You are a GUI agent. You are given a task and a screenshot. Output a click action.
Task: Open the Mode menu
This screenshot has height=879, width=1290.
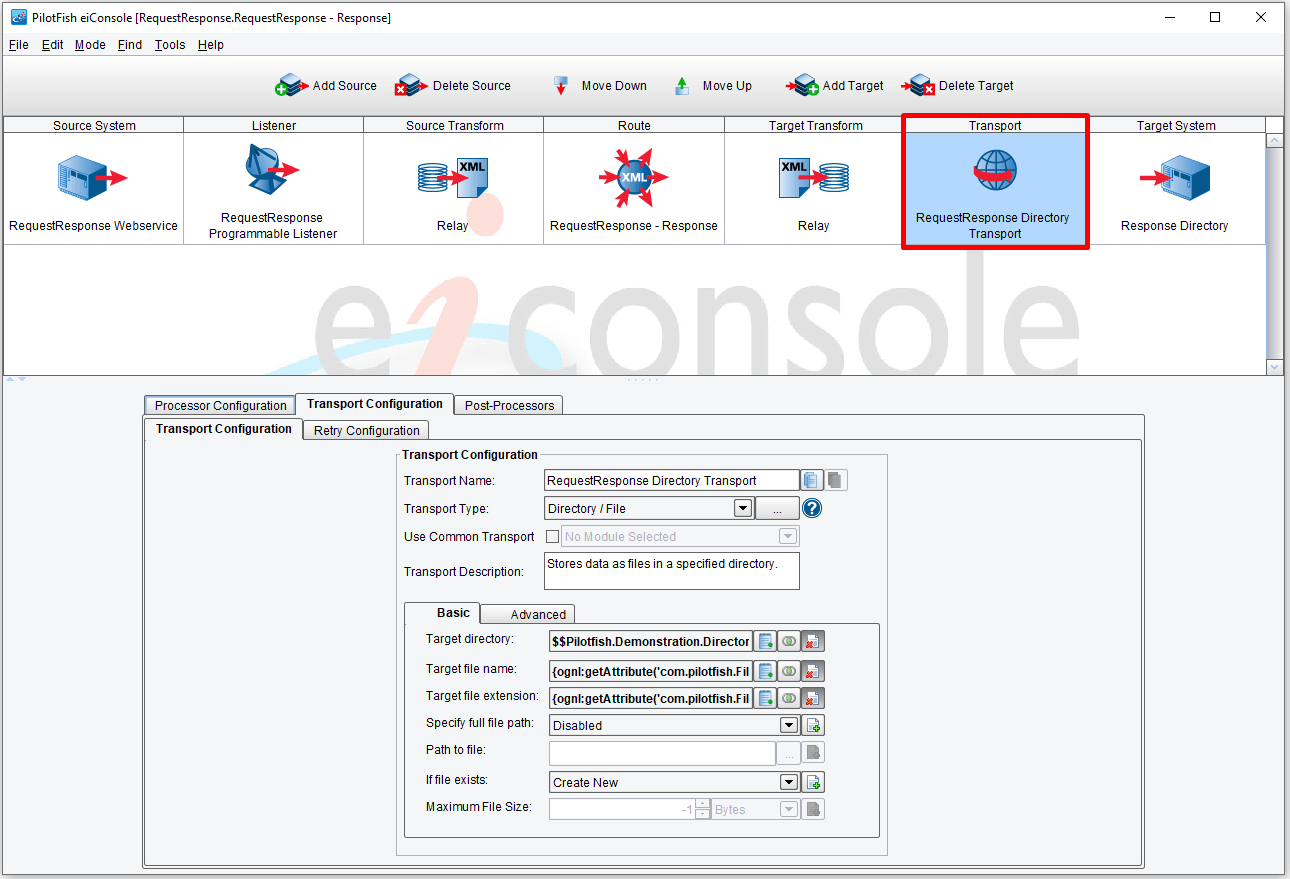coord(90,45)
